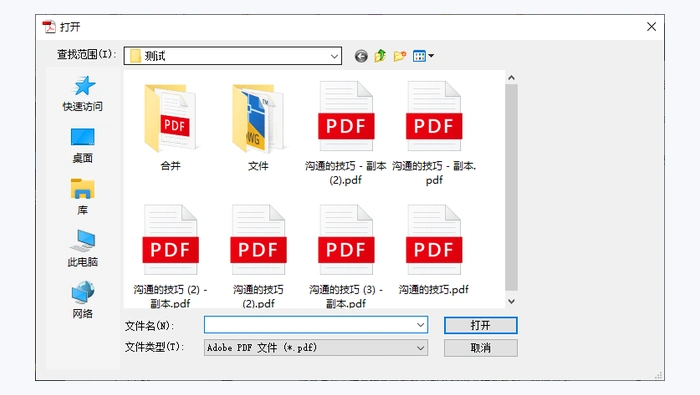Go up one folder level
The height and width of the screenshot is (395, 700).
(x=380, y=56)
